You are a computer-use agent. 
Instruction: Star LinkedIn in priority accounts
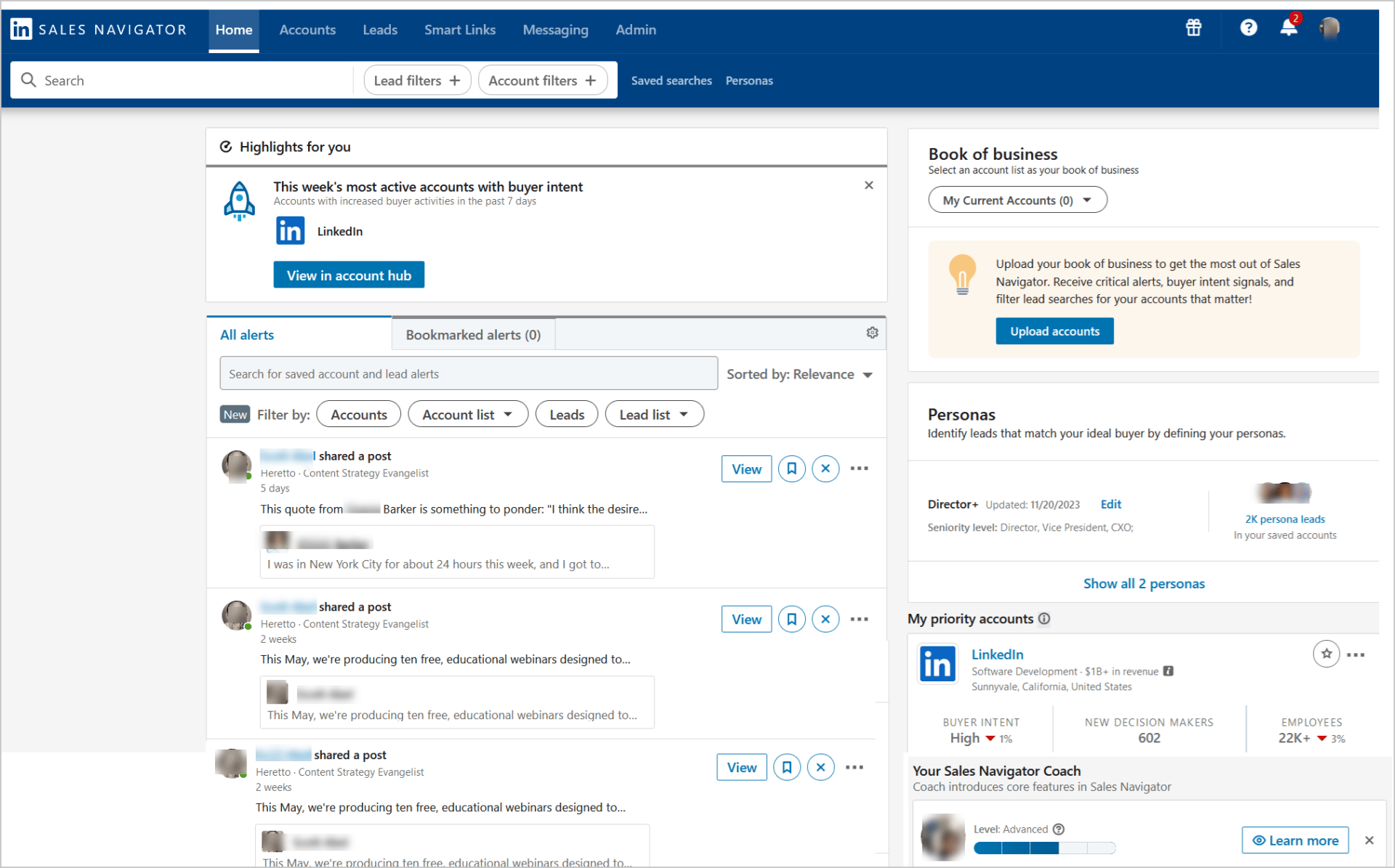1326,654
